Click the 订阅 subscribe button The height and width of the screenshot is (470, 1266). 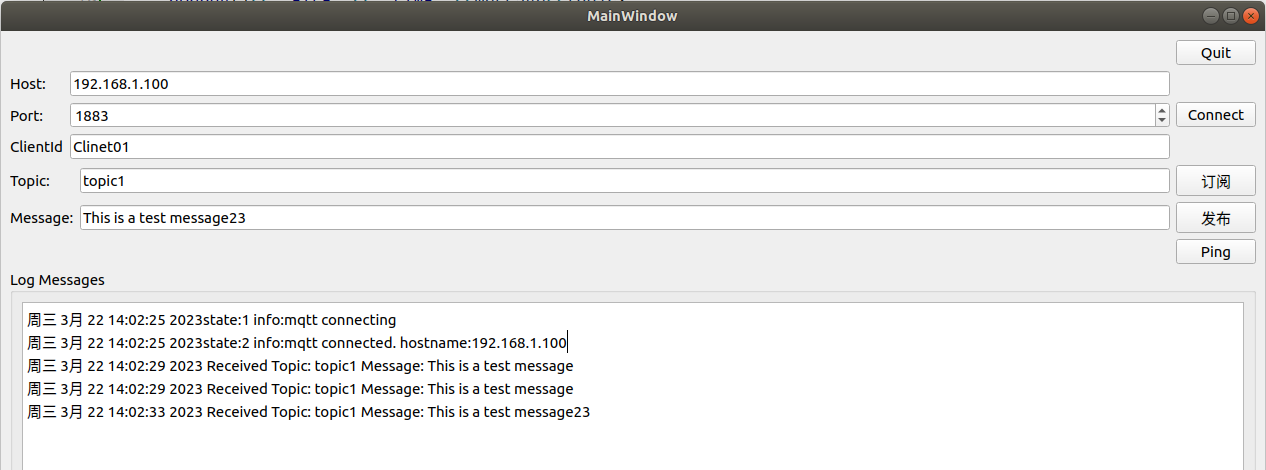1215,181
